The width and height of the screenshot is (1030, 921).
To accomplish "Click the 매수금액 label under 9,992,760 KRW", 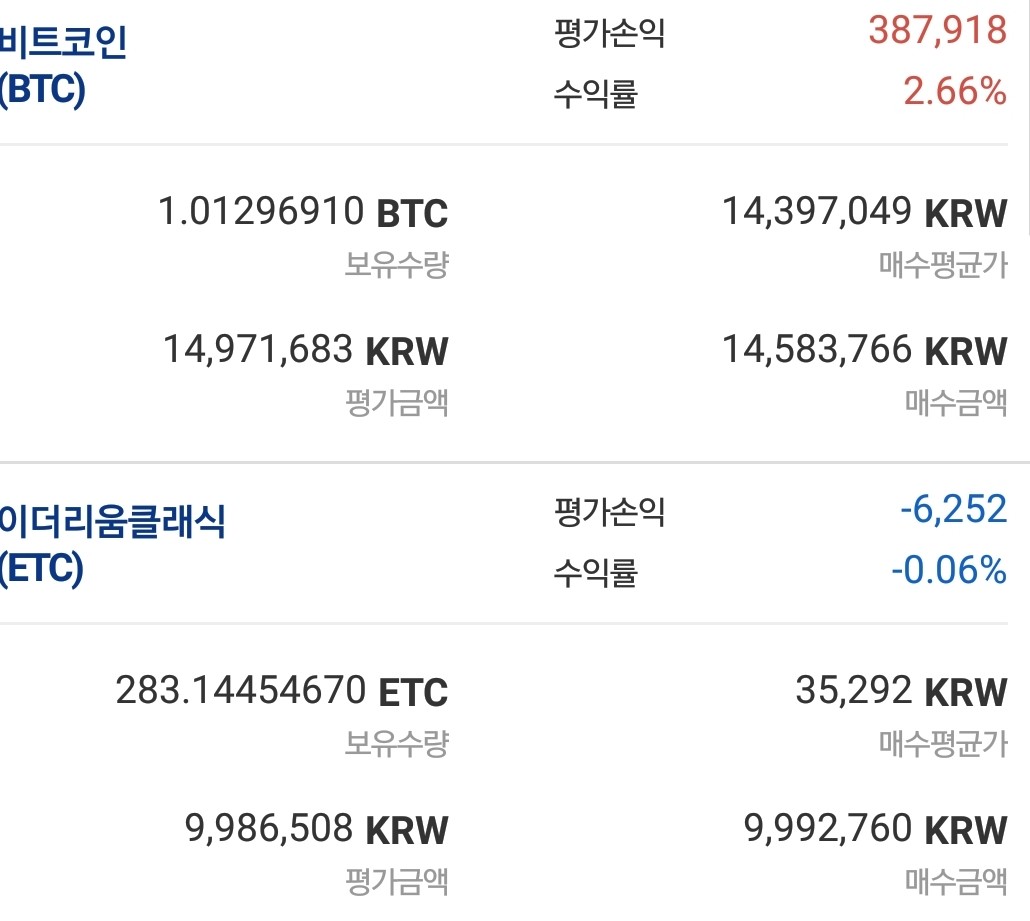I will tap(956, 881).
